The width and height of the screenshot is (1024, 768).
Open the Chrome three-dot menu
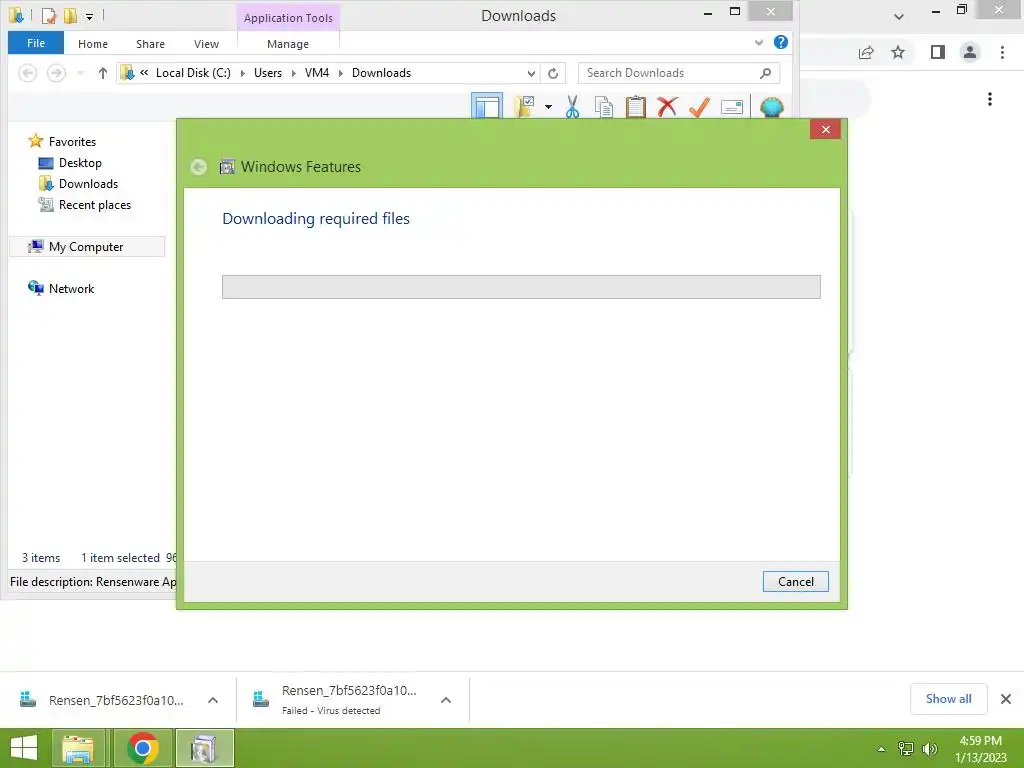tap(1002, 52)
